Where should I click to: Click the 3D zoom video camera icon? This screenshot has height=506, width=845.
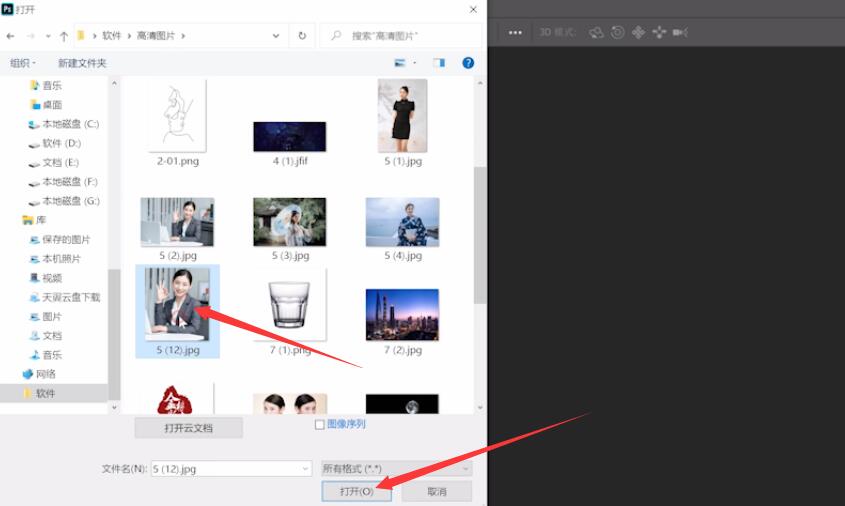[x=680, y=32]
